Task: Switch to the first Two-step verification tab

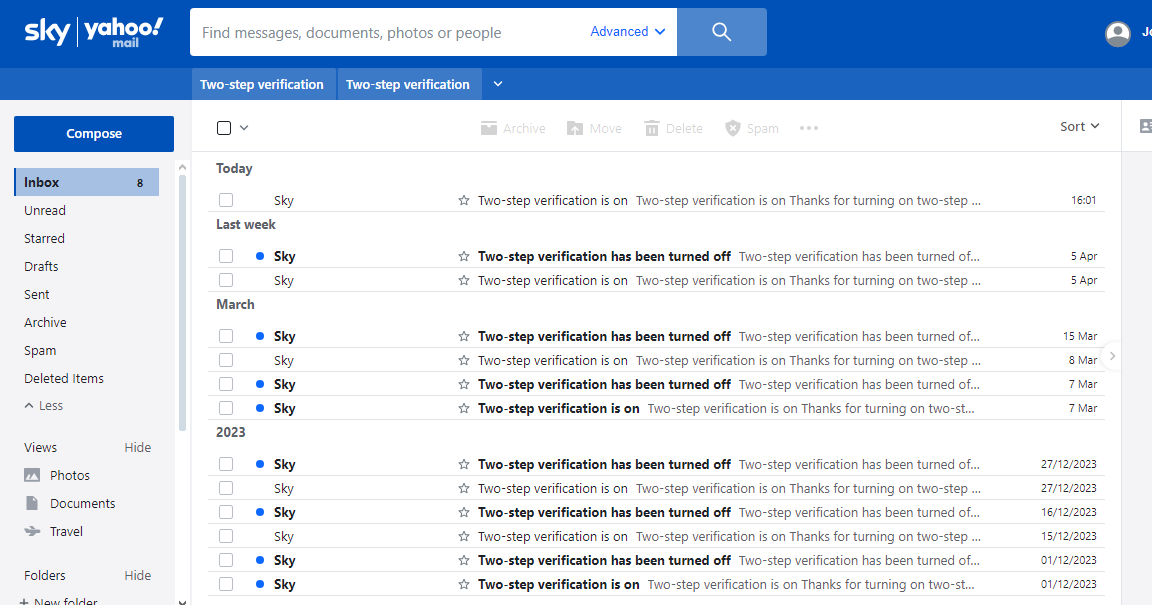Action: [262, 85]
